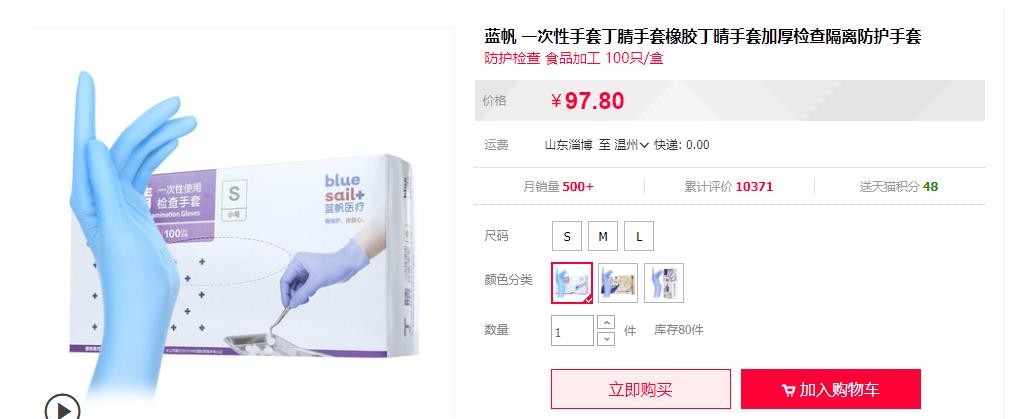Click 月销量 500+ sales figure

click(559, 187)
